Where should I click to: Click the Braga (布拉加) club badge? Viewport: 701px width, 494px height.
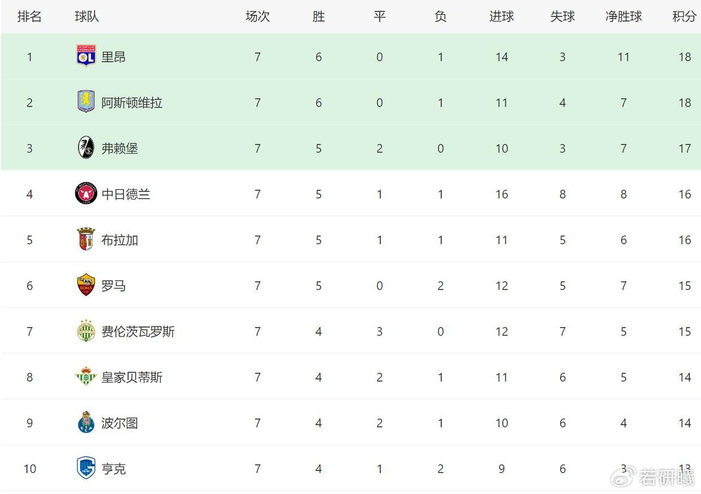click(86, 240)
